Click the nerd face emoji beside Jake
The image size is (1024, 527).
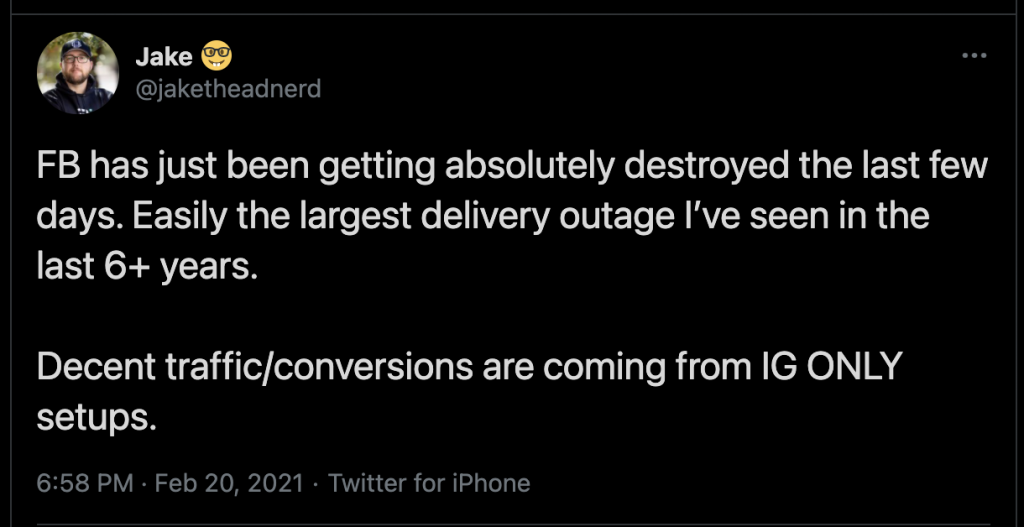point(215,58)
